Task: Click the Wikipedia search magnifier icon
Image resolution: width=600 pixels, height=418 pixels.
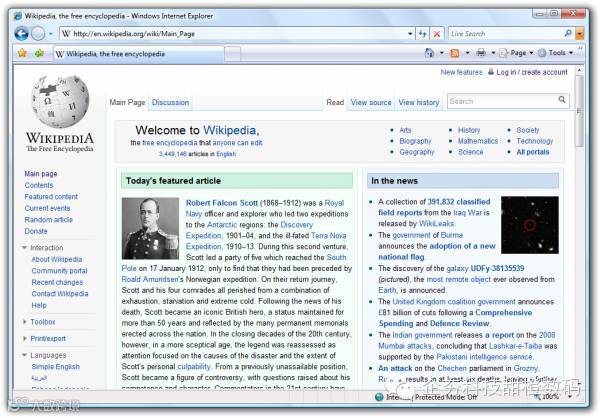Action: click(x=562, y=100)
